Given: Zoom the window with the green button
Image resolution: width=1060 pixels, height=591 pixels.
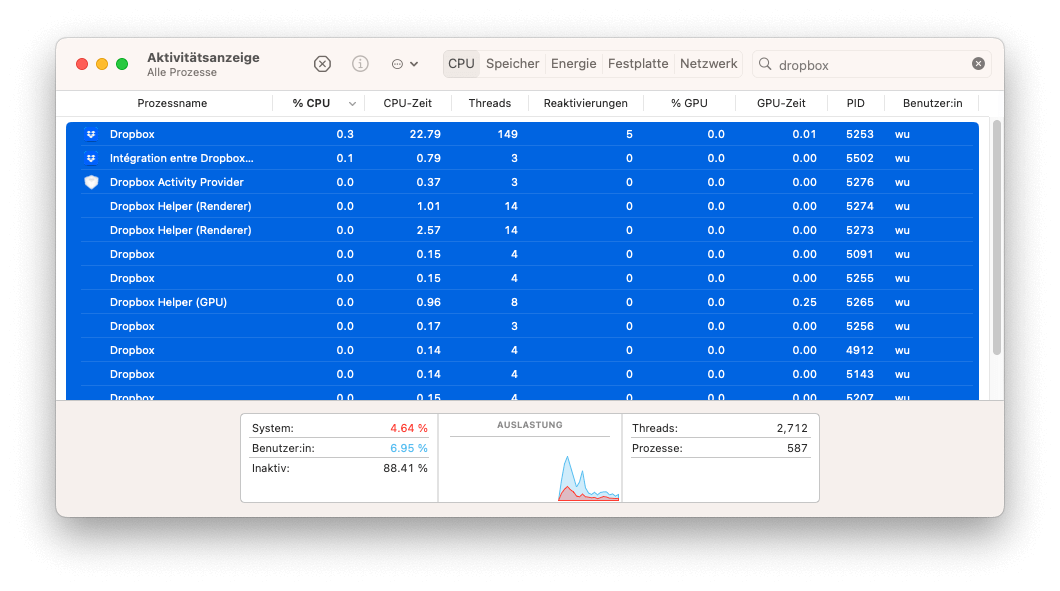Looking at the screenshot, I should 122,64.
